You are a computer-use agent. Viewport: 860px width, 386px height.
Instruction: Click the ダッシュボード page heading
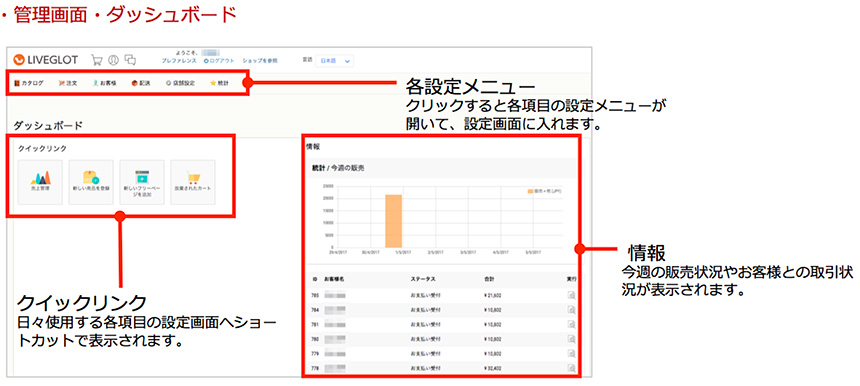tap(48, 126)
